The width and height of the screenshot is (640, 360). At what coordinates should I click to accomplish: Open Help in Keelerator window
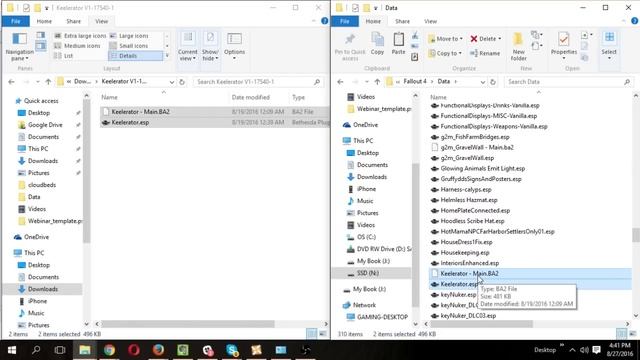(x=324, y=21)
